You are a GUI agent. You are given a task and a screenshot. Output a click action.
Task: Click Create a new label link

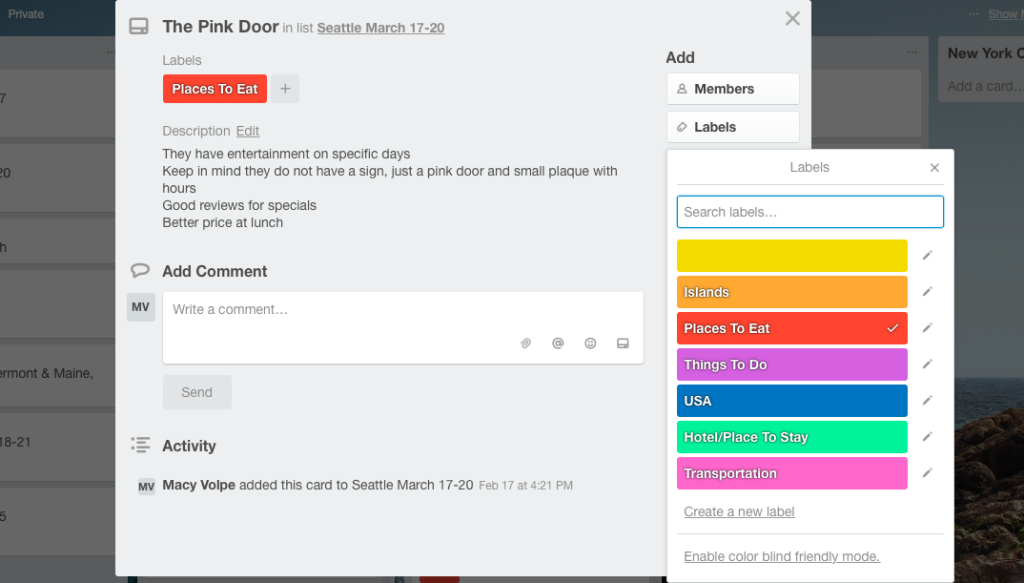tap(739, 512)
